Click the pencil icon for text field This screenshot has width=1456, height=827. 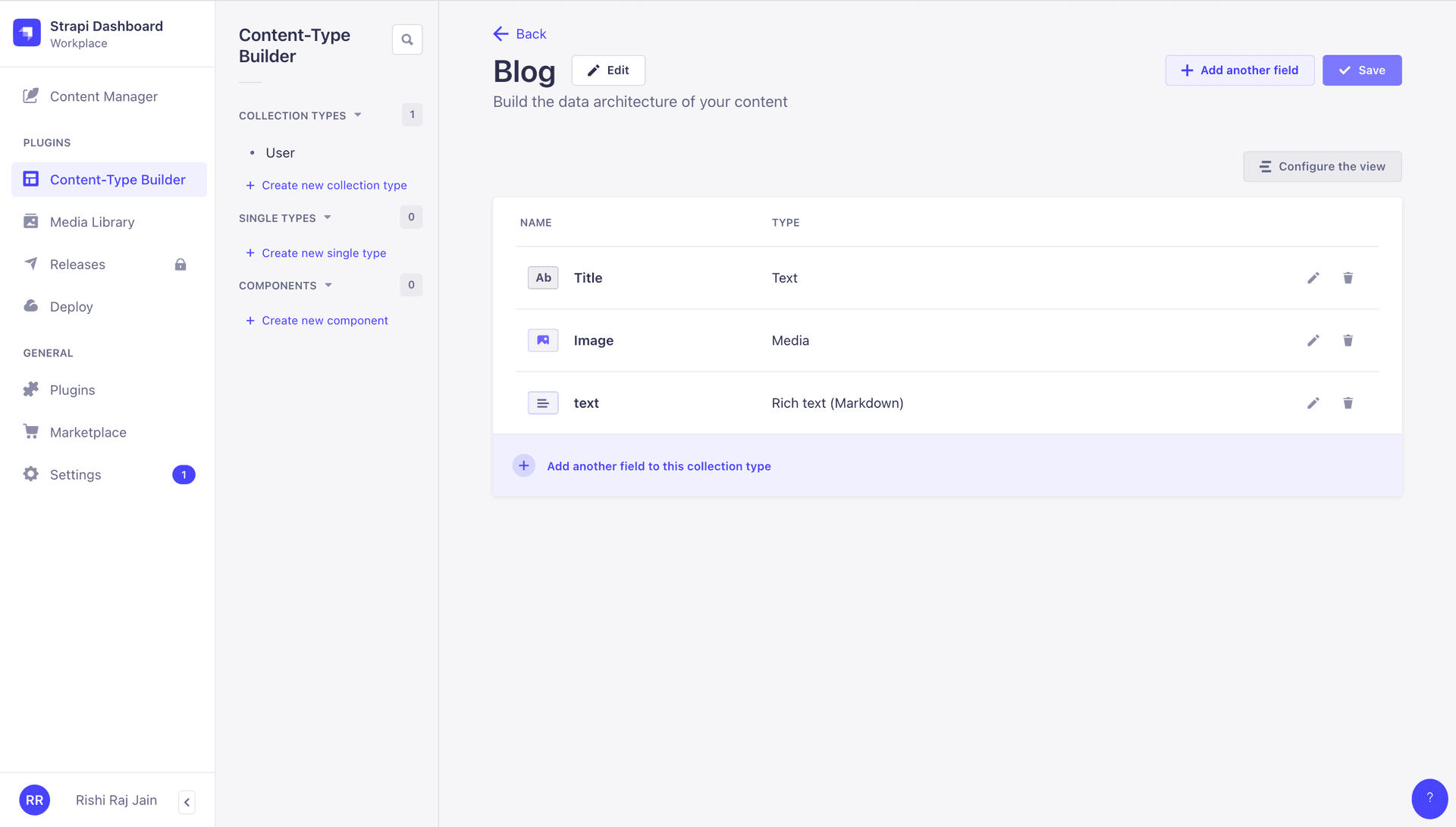[x=1313, y=403]
